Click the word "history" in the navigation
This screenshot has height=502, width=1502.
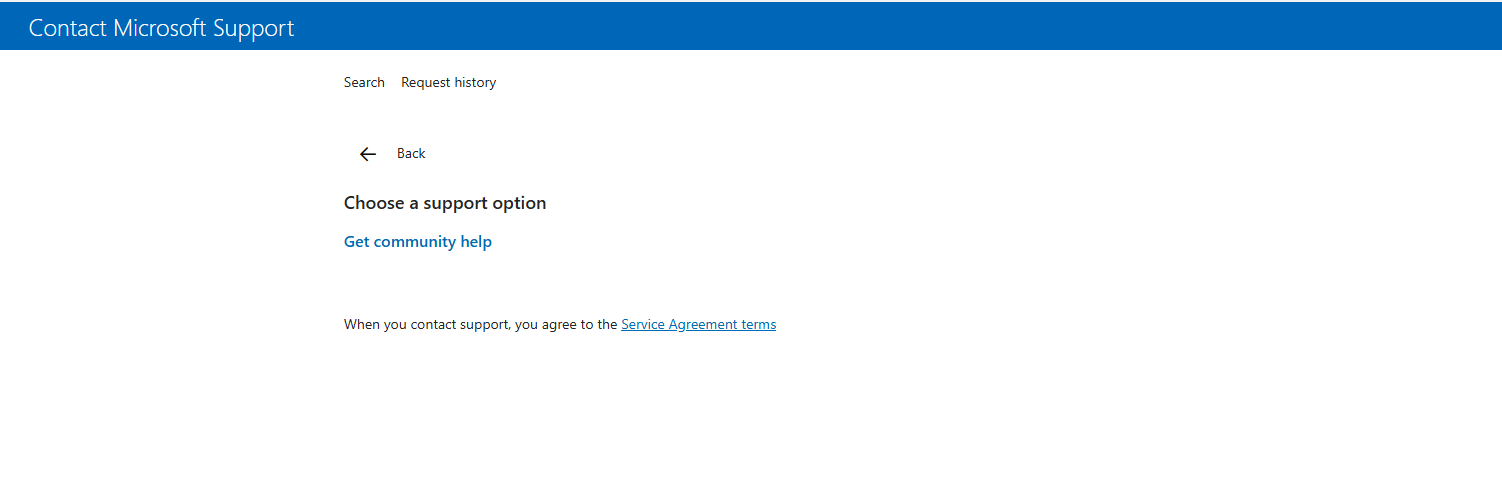pos(474,82)
